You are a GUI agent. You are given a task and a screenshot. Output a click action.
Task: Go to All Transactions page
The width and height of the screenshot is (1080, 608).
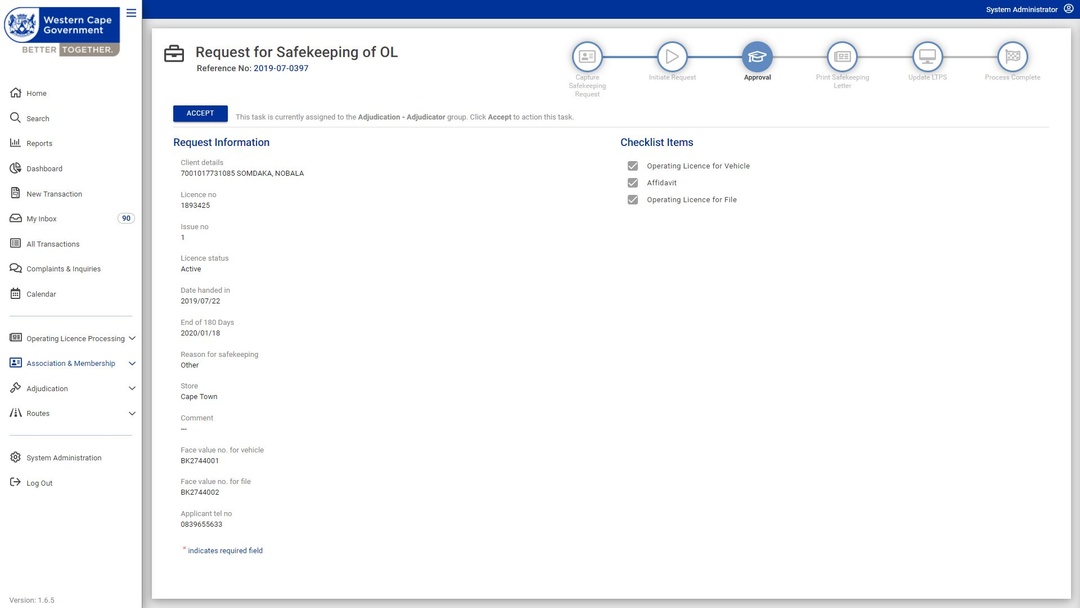point(52,244)
